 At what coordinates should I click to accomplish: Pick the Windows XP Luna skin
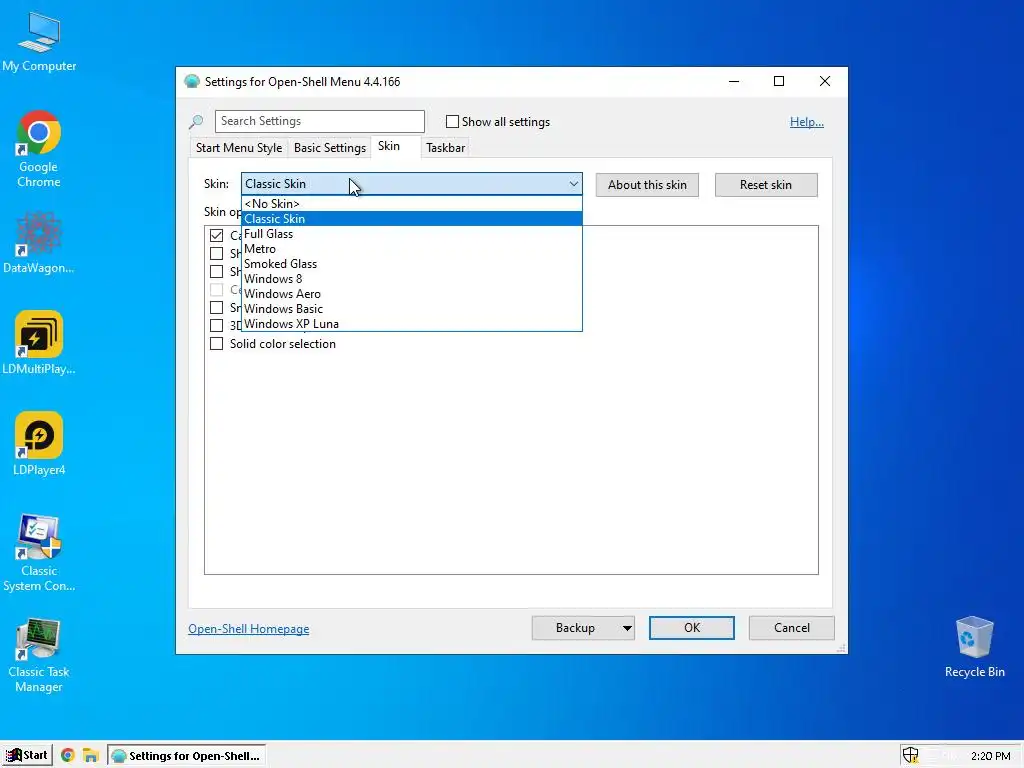pyautogui.click(x=411, y=324)
